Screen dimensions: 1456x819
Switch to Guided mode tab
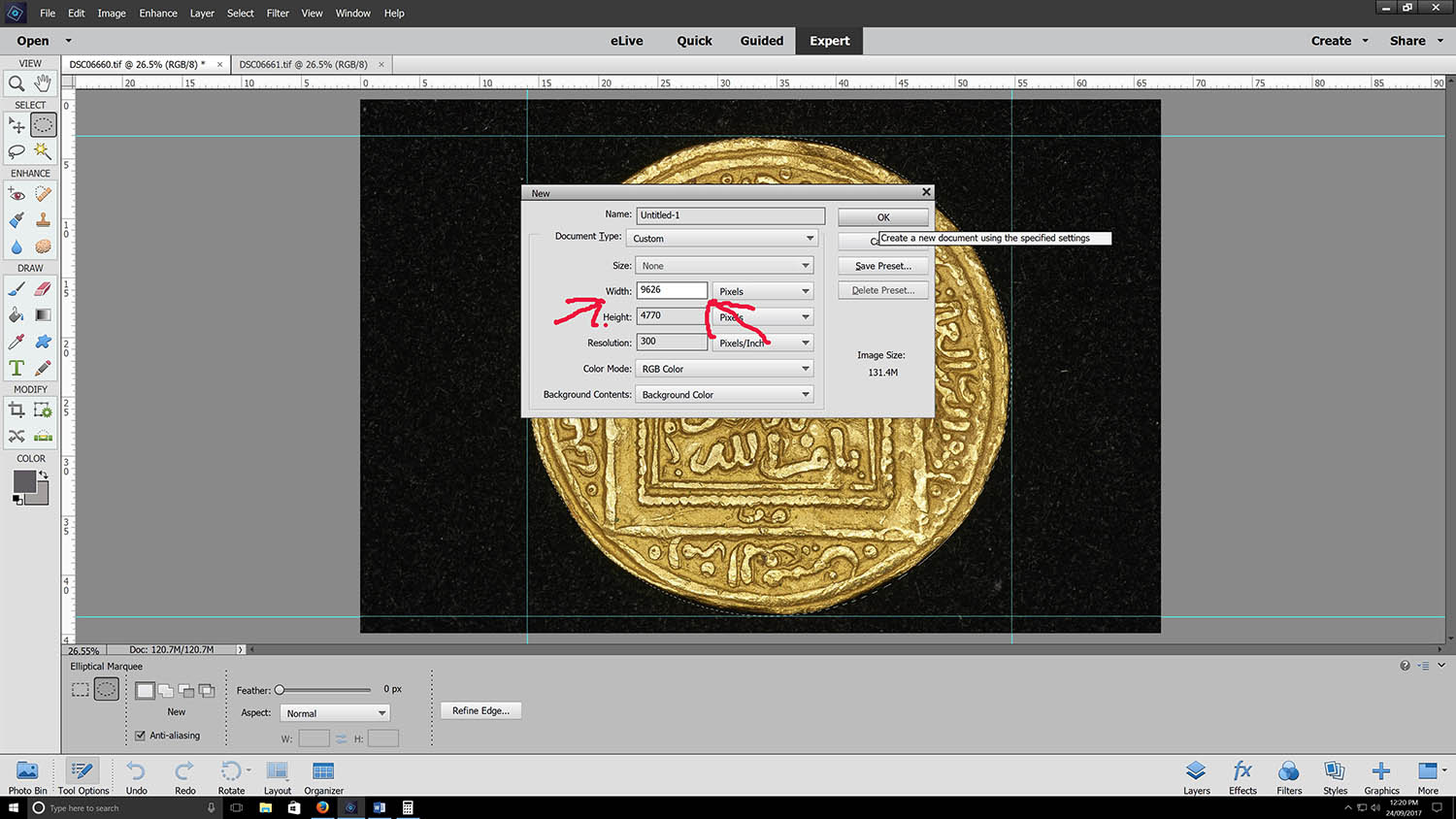[x=761, y=41]
